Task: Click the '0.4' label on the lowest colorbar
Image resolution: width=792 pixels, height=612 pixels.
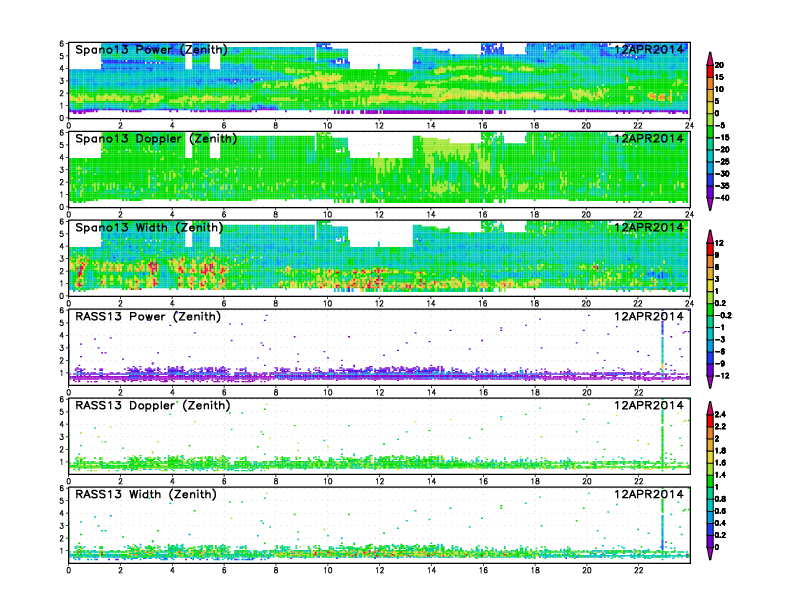Action: pos(720,523)
